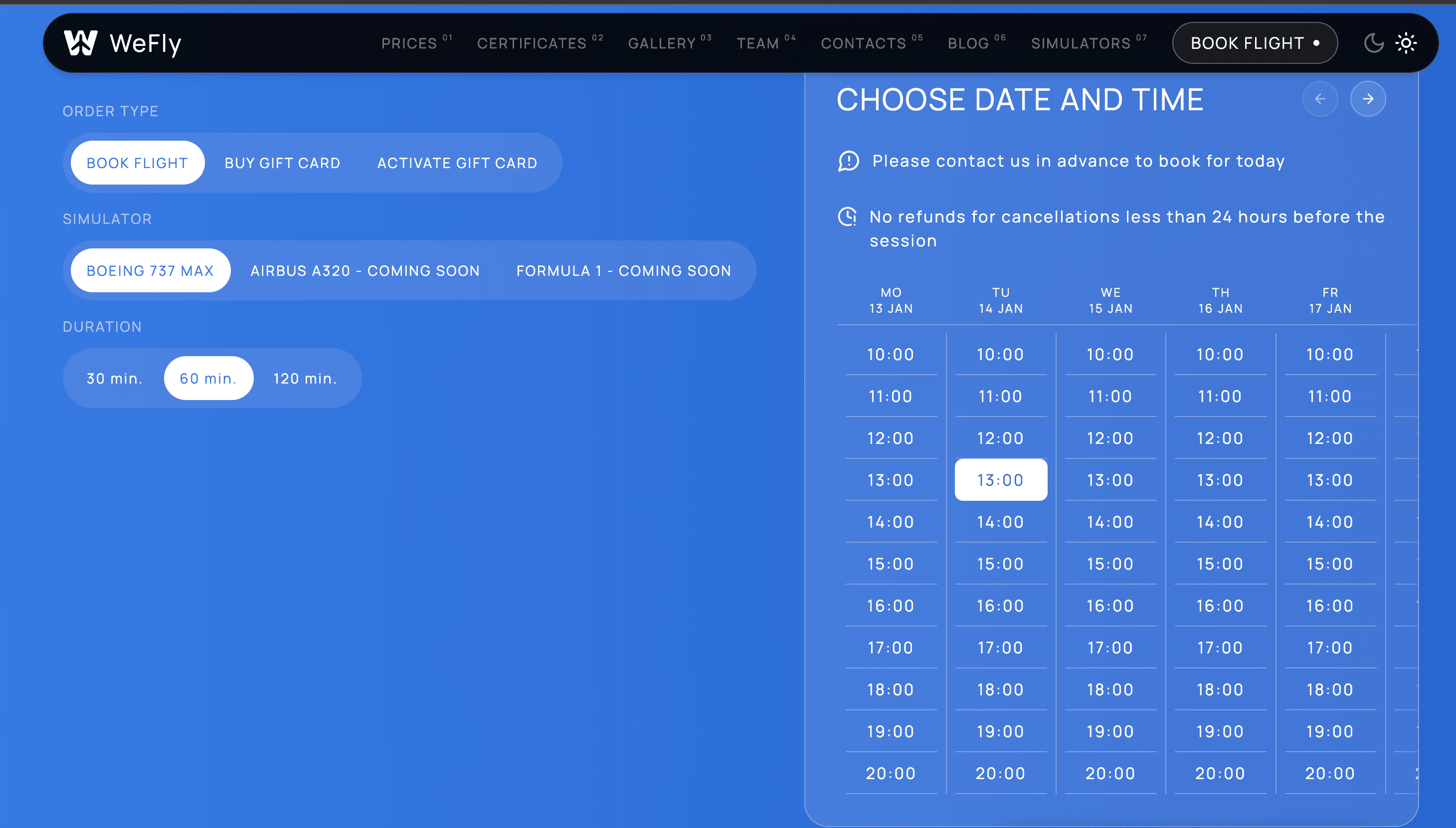
Task: Click the clock icon beside refund notice
Action: [x=847, y=216]
